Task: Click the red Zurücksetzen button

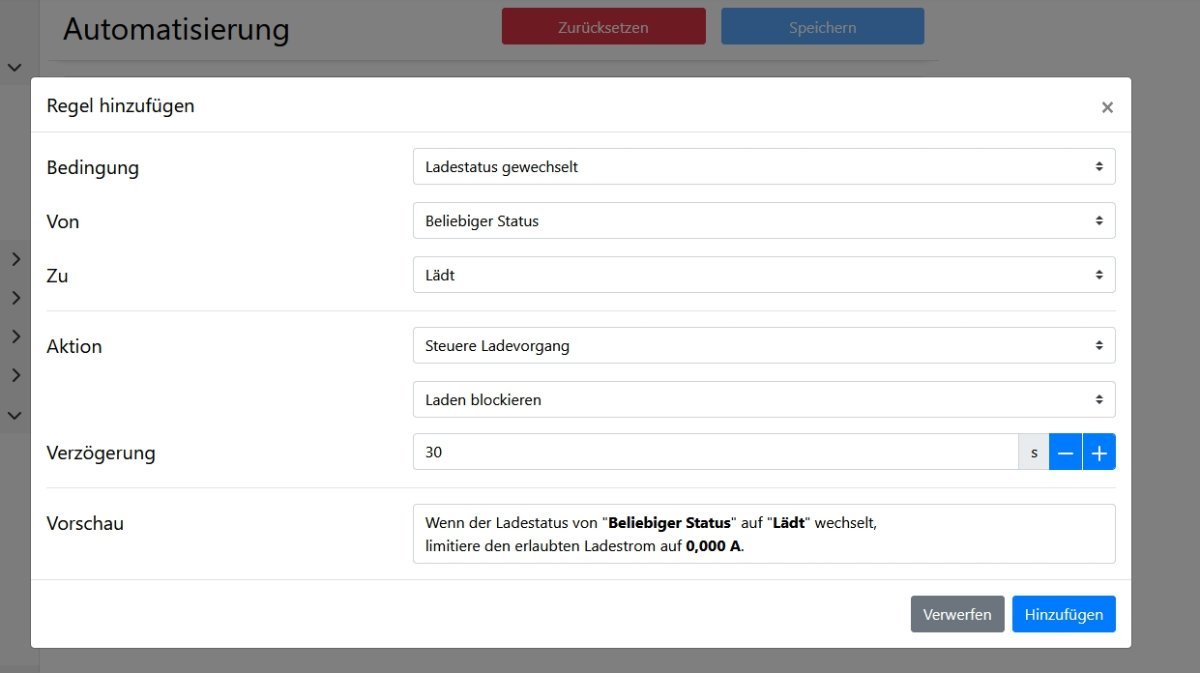Action: (604, 27)
